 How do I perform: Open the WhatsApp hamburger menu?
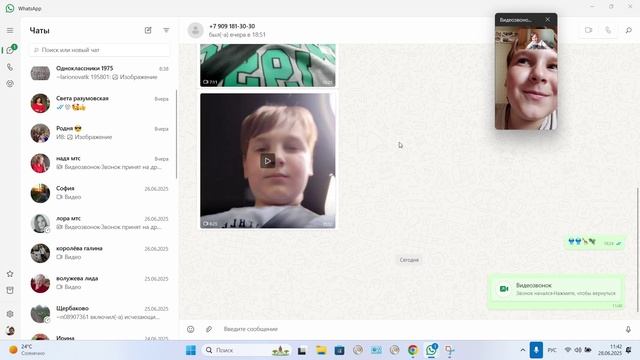pyautogui.click(x=10, y=31)
